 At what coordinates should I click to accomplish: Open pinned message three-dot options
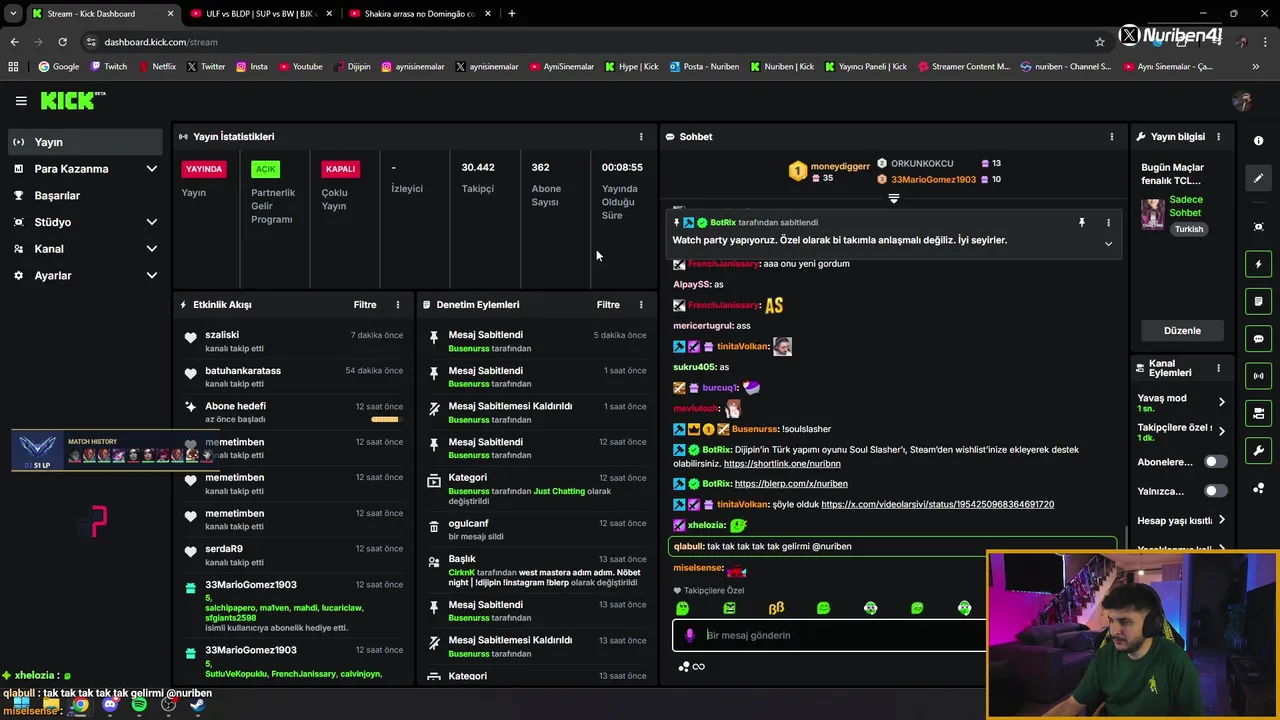[1108, 223]
